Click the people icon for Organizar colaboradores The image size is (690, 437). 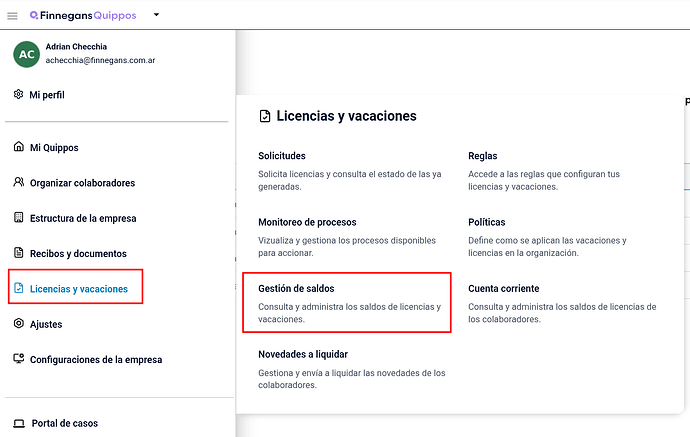tap(18, 182)
